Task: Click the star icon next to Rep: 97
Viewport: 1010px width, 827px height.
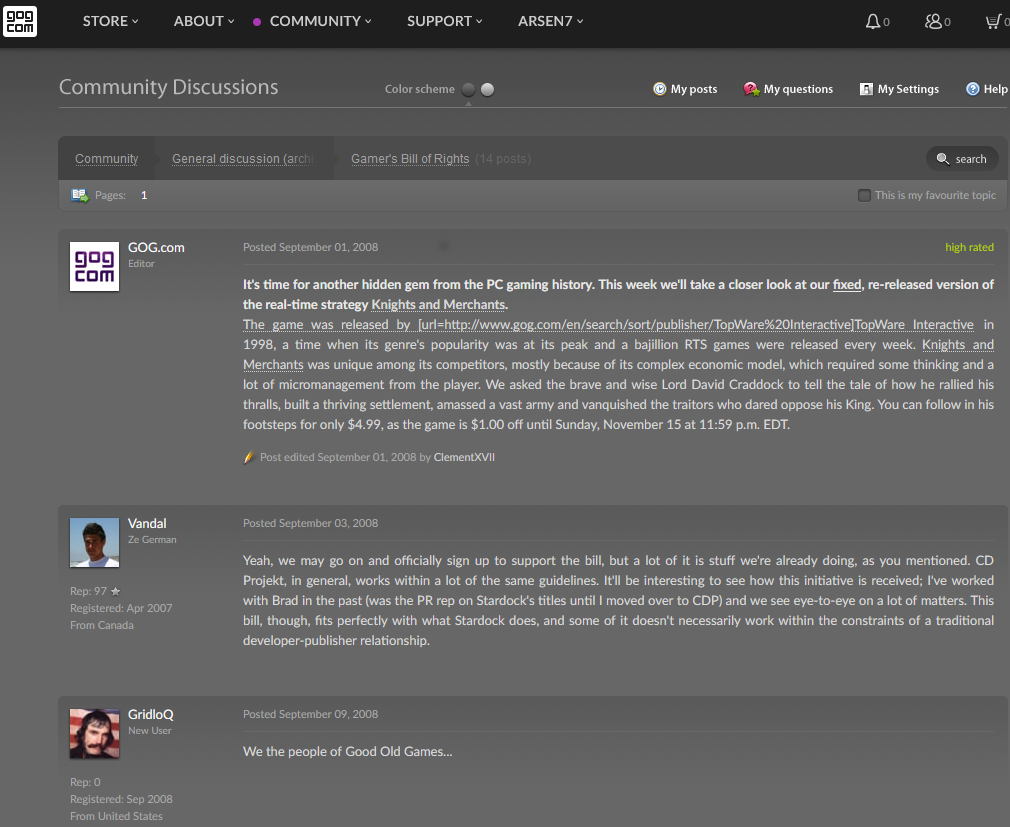Action: pos(115,591)
